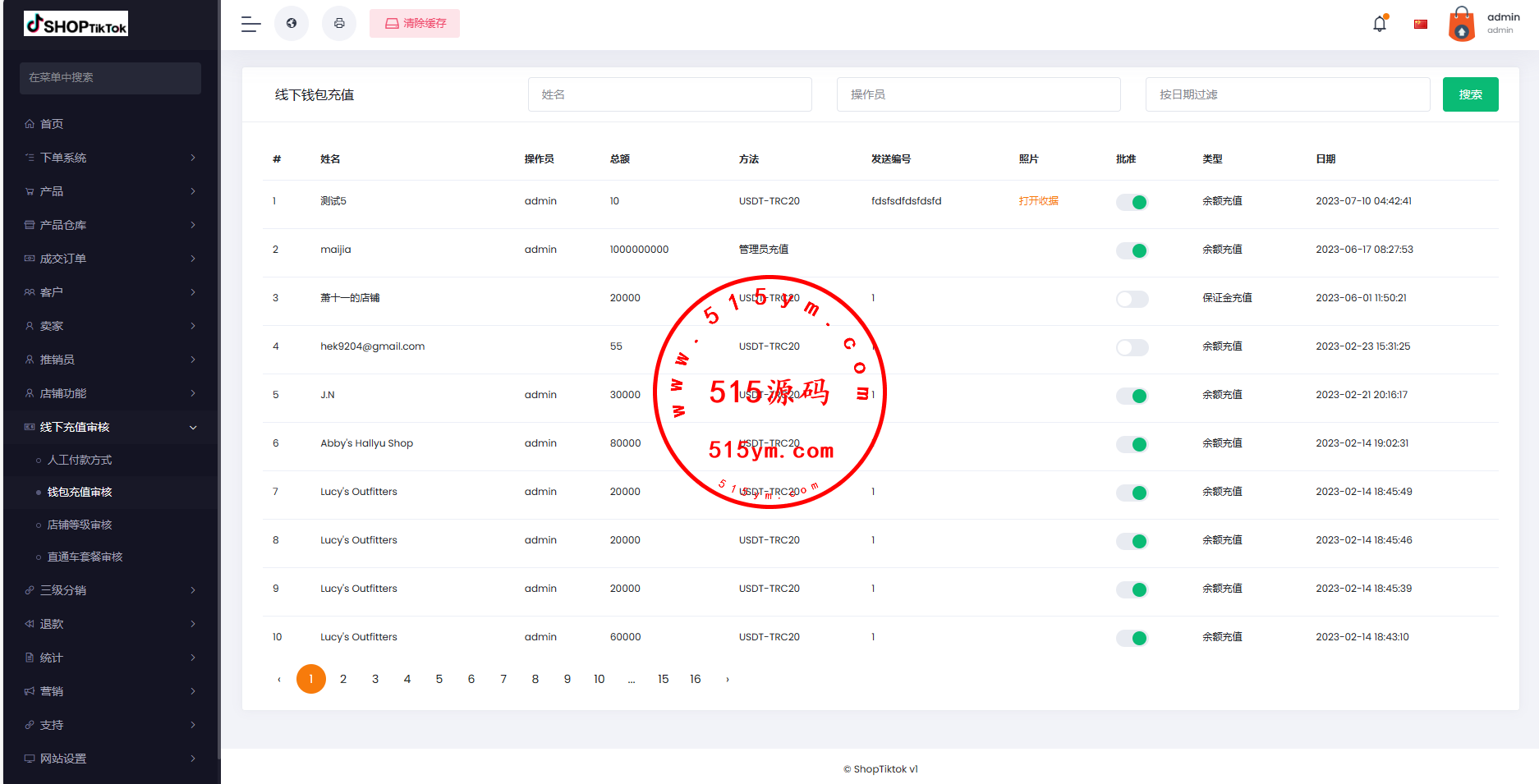Screen dimensions: 1539x784
Task: Open the 打开收据 receipt link
Action: [x=1038, y=201]
